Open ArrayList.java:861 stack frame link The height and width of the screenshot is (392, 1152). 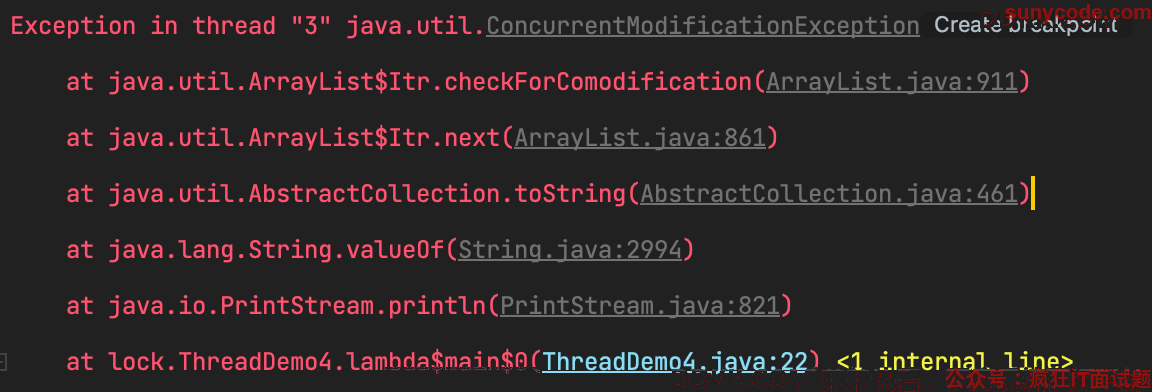(640, 138)
